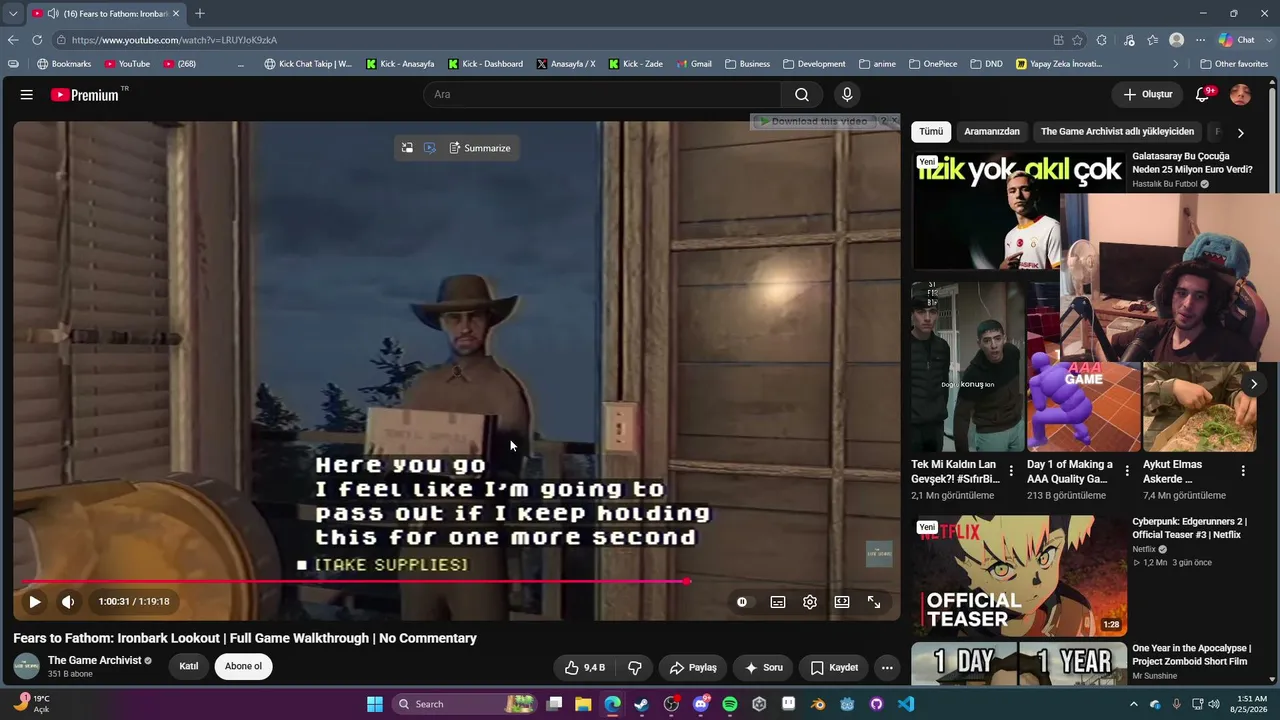The width and height of the screenshot is (1280, 720).
Task: Focus the YouTube search box Ara
Action: pos(601,95)
